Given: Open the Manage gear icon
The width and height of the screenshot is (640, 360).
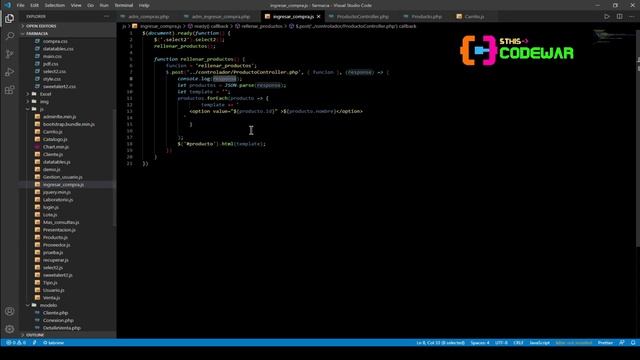Looking at the screenshot, I should (x=9, y=329).
